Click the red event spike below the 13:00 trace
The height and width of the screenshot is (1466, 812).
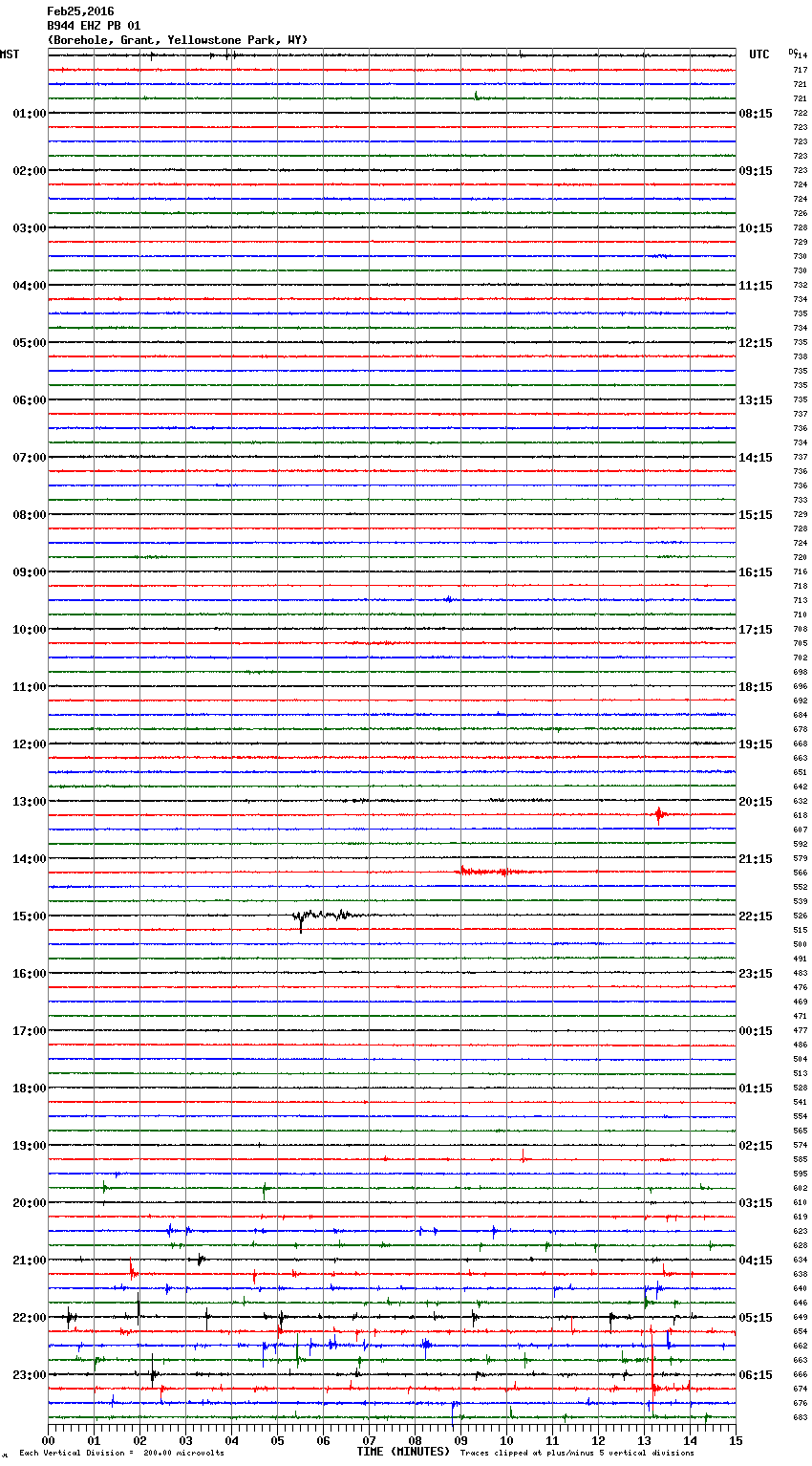659,814
